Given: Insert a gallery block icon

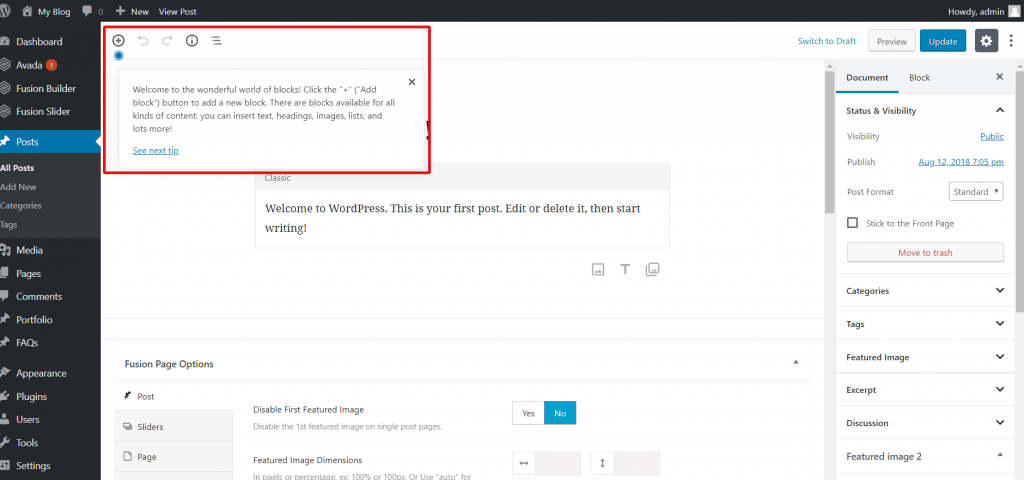Looking at the screenshot, I should (652, 269).
